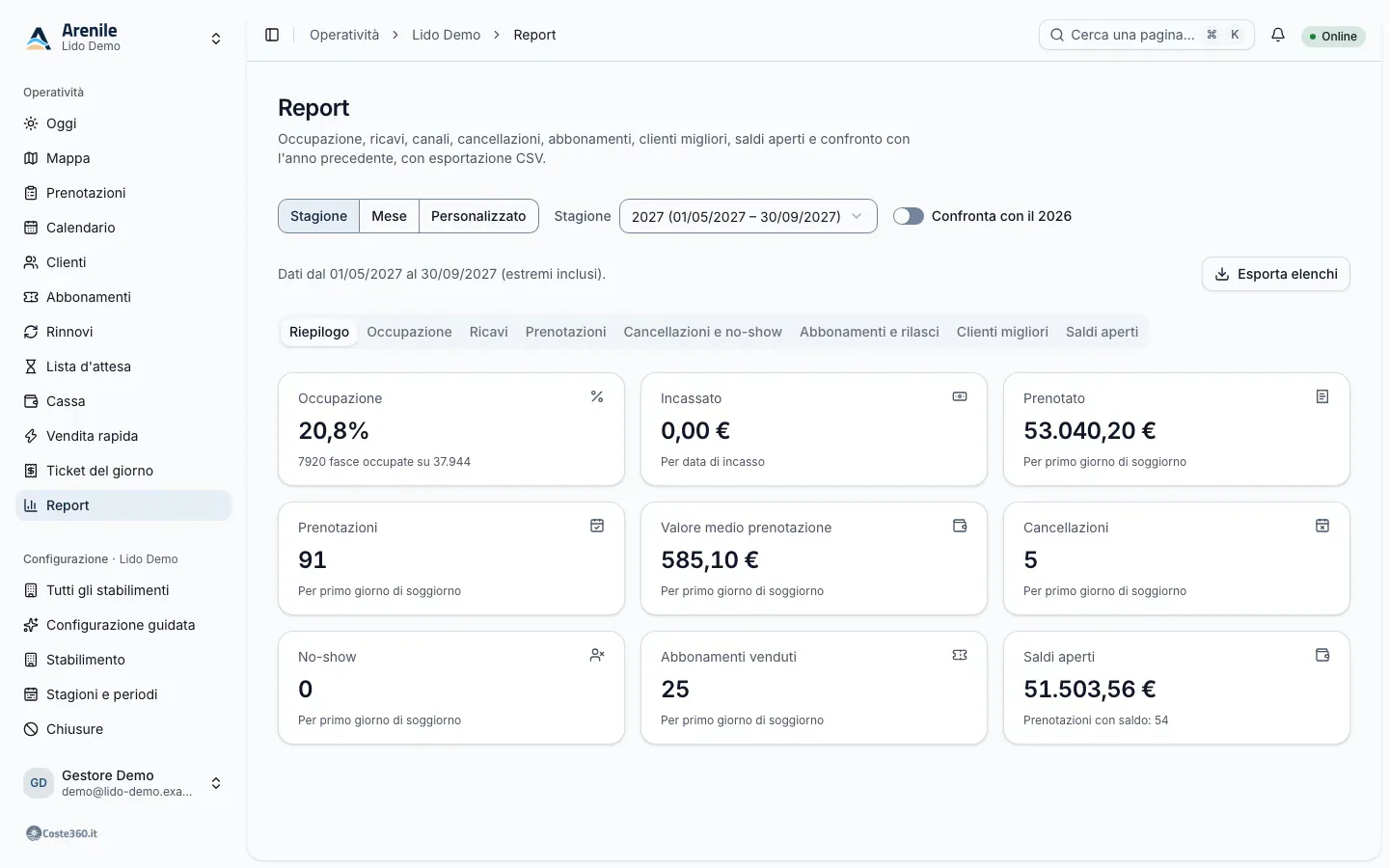The width and height of the screenshot is (1389, 868).
Task: Click the Rinnovi refresh icon
Action: 31,332
